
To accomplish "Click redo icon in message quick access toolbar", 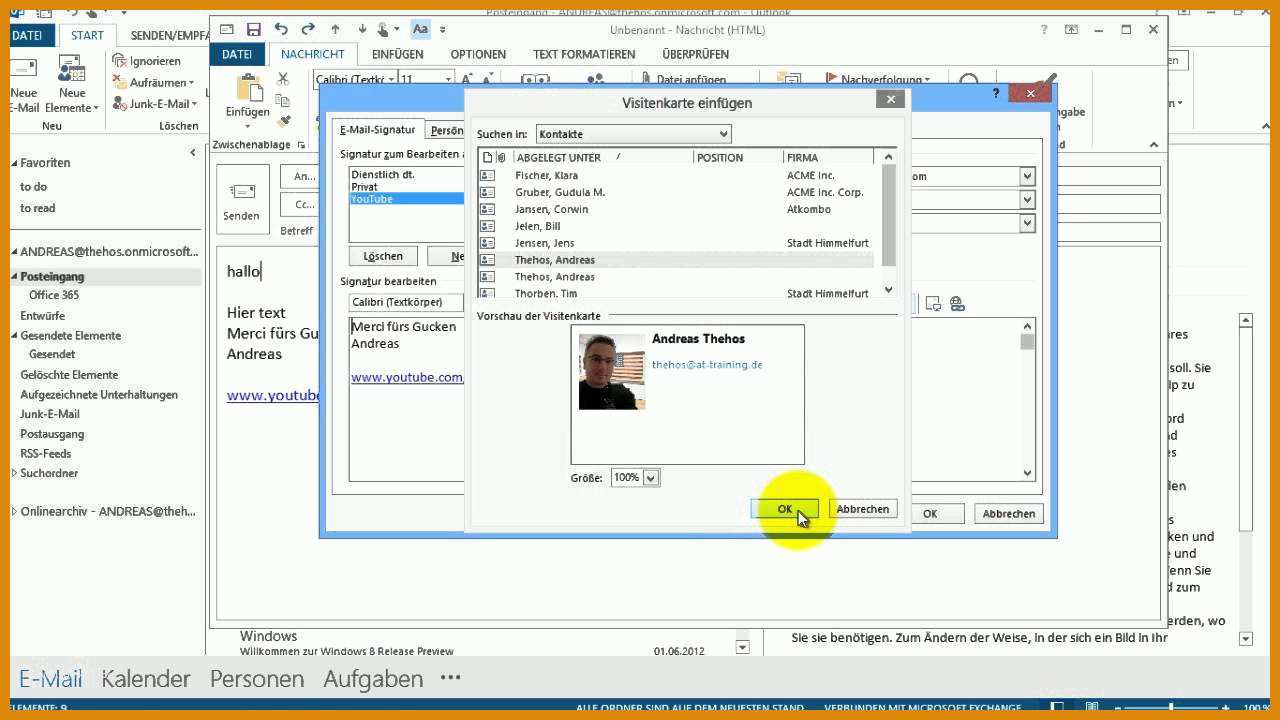I will point(308,30).
